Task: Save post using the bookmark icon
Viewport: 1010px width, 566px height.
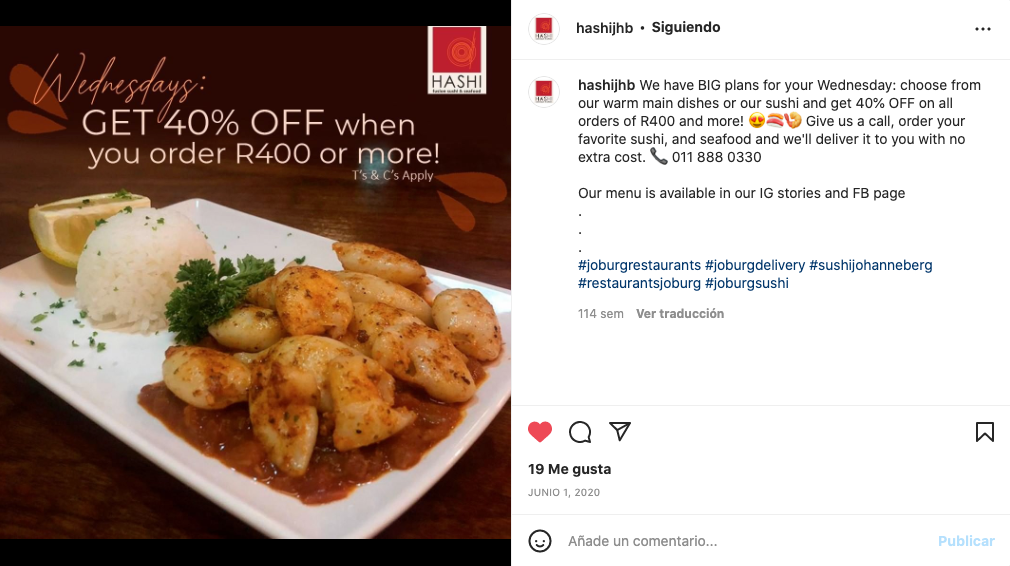Action: pos(984,431)
